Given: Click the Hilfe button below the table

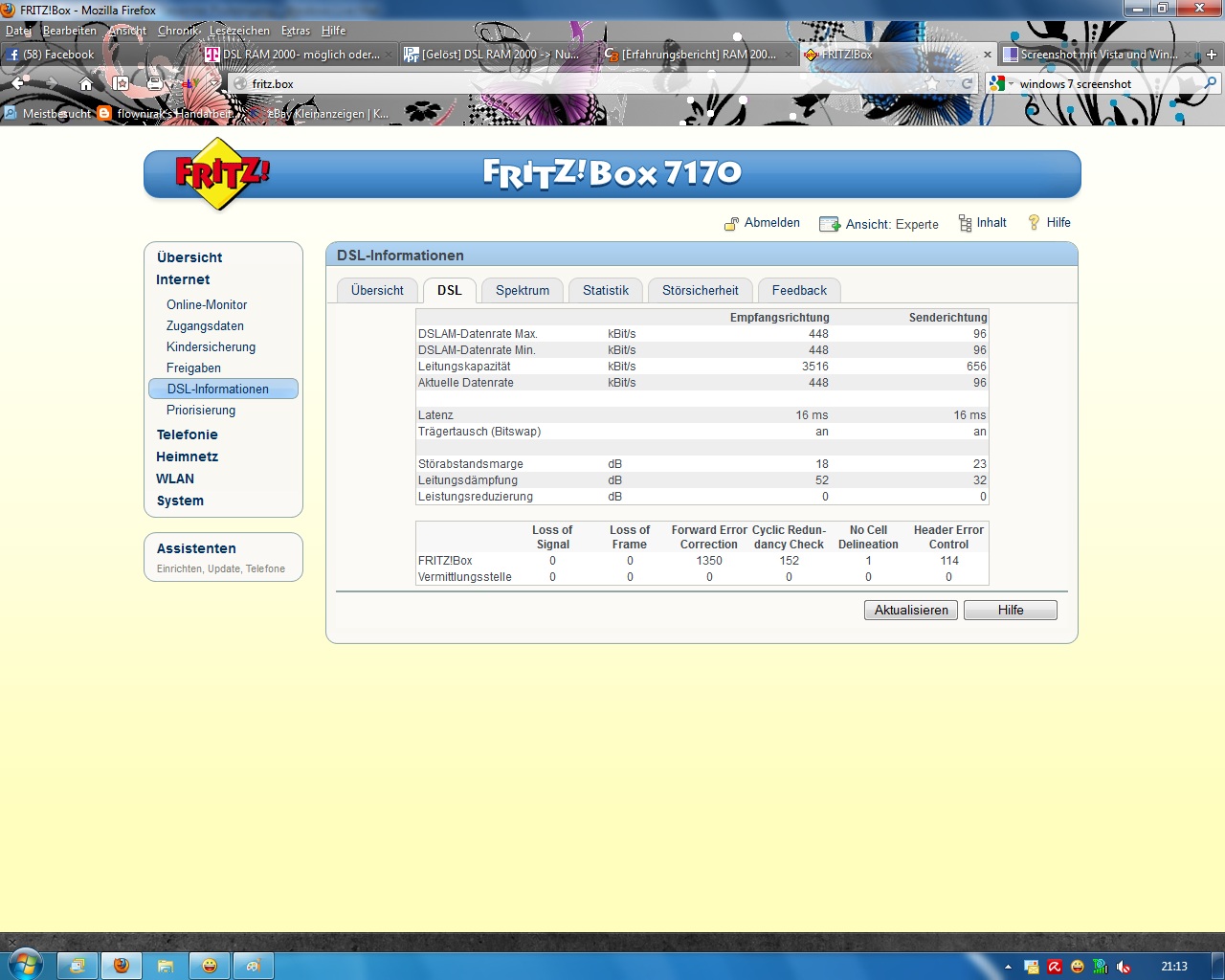Looking at the screenshot, I should click(x=1011, y=610).
